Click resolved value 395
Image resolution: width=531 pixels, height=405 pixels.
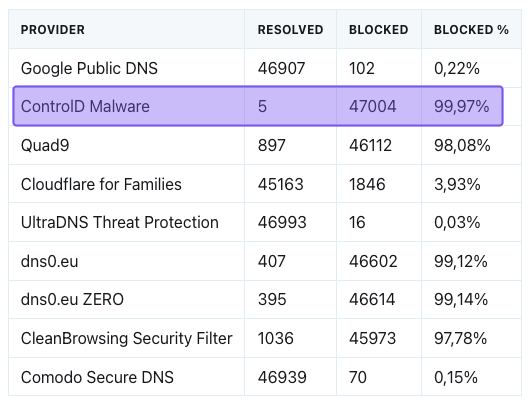click(x=272, y=299)
